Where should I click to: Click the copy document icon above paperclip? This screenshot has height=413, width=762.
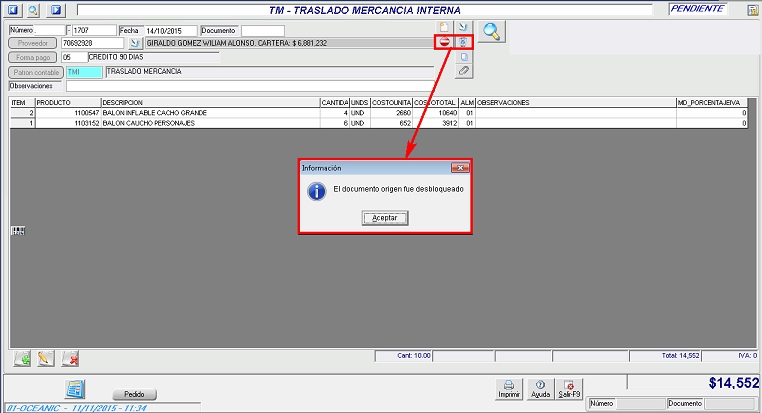[x=463, y=57]
